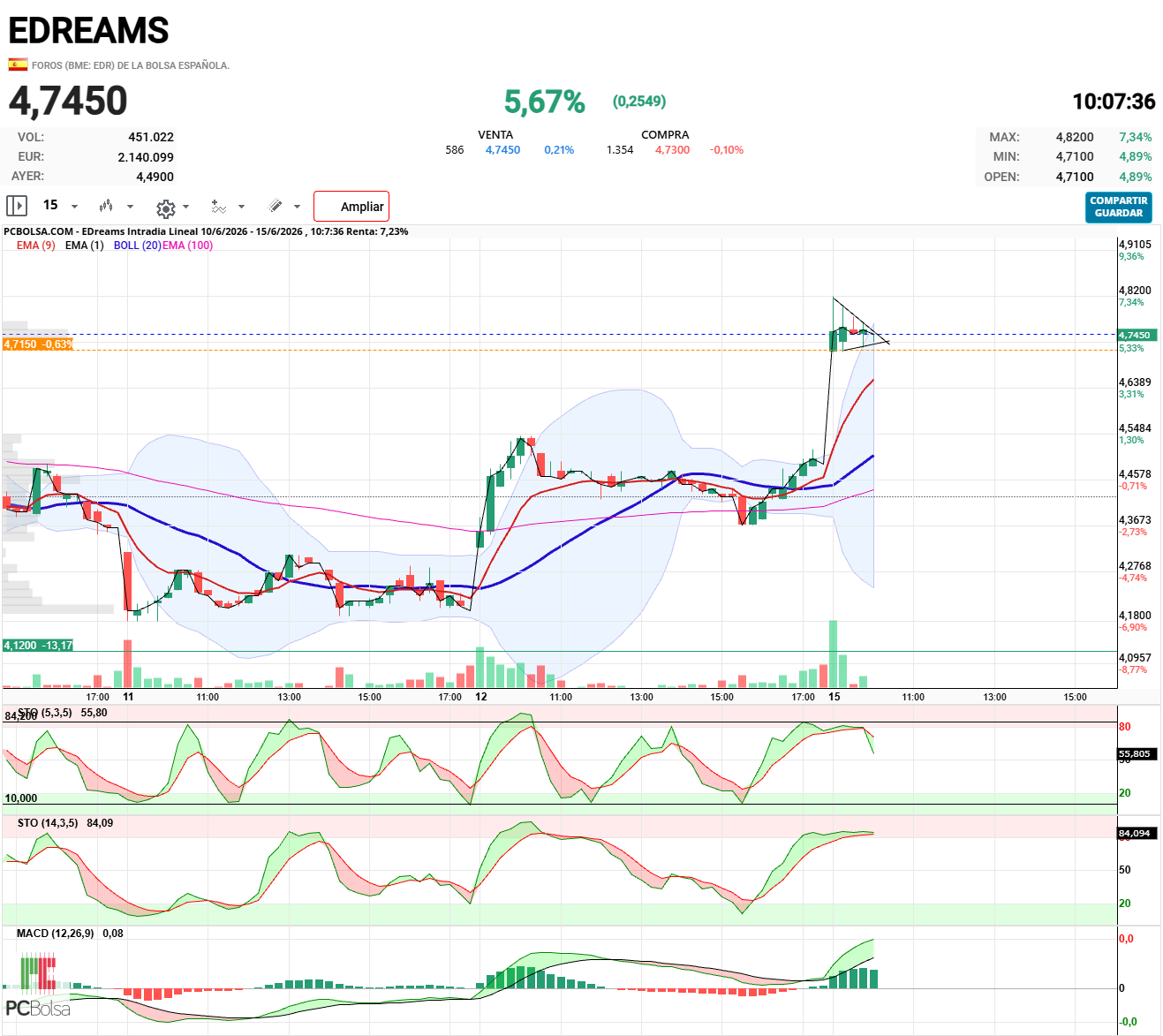Screen dimensions: 1163x1036
Task: Click the STO (5,3,5) indicator label
Action: 45,713
